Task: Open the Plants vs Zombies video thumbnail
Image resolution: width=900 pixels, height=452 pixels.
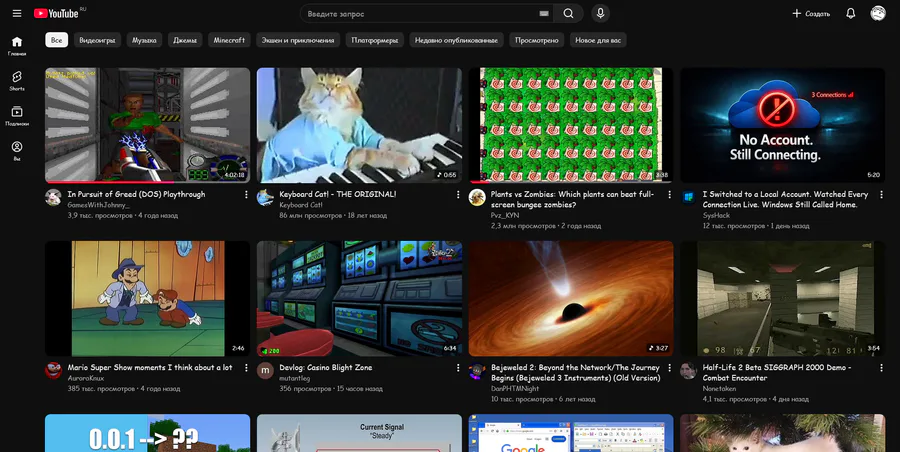Action: 571,125
